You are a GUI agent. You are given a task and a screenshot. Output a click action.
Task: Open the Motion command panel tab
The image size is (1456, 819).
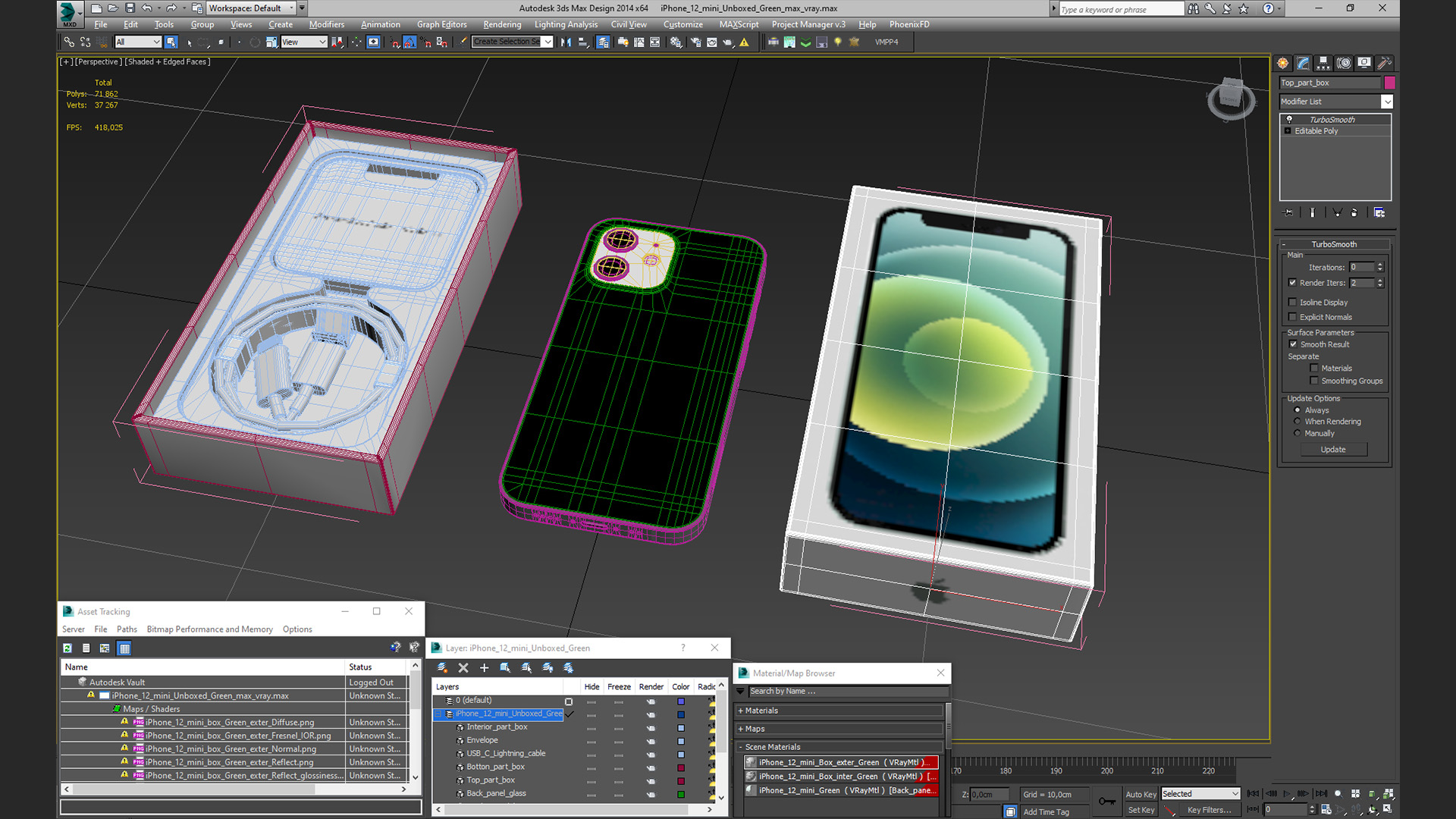click(x=1344, y=63)
